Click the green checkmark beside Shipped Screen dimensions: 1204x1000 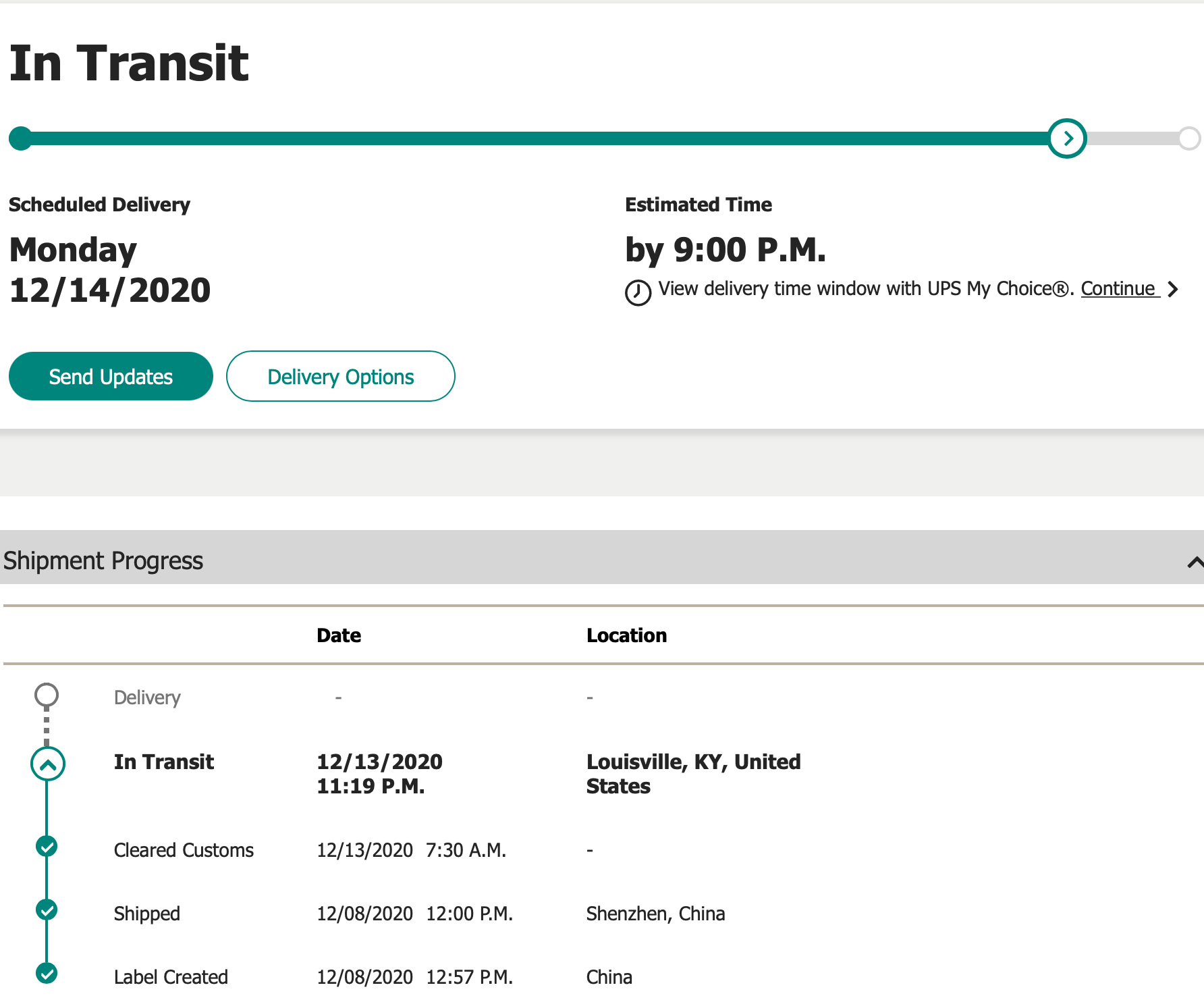[47, 910]
